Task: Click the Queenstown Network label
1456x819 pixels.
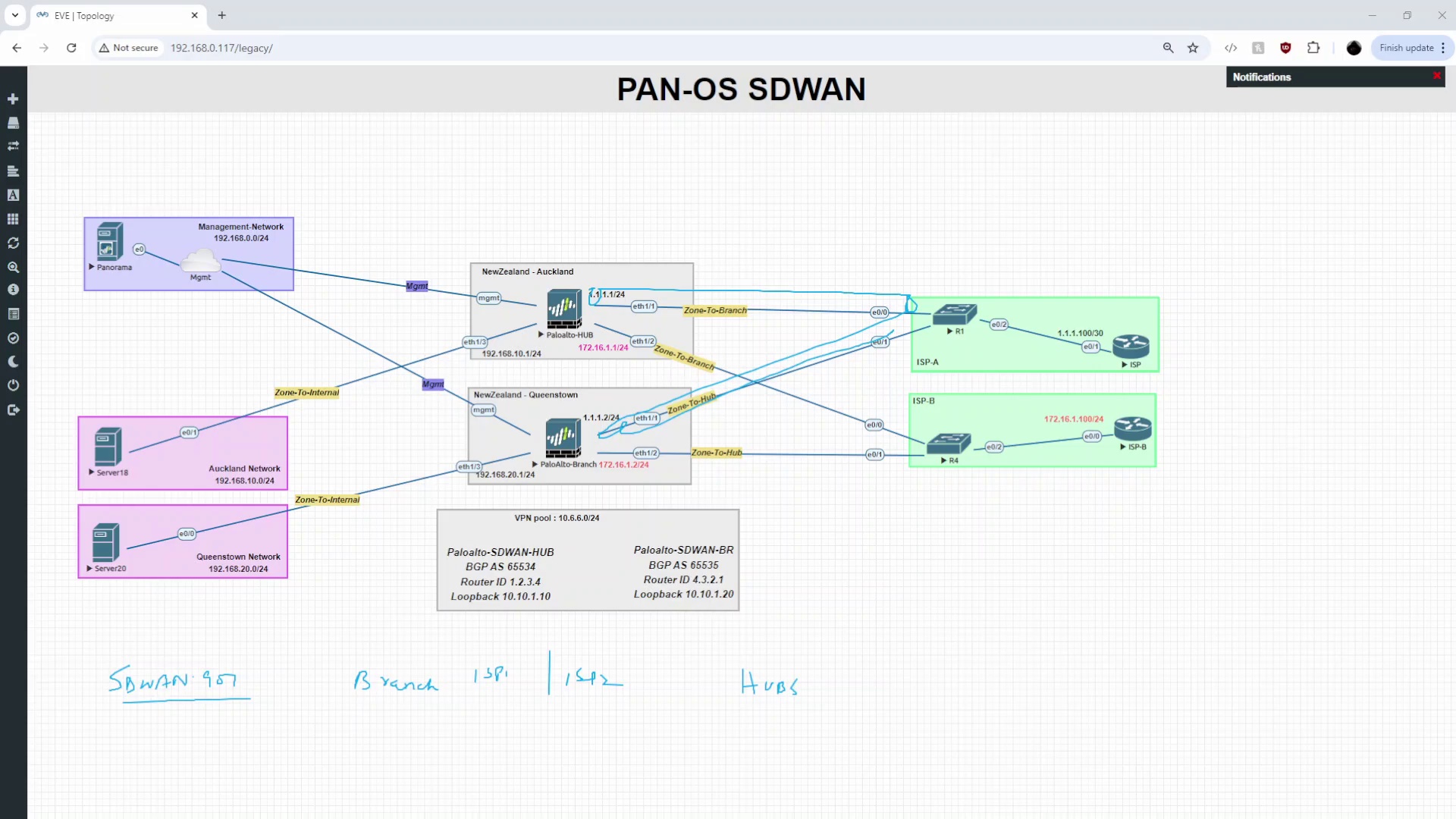Action: pyautogui.click(x=238, y=557)
